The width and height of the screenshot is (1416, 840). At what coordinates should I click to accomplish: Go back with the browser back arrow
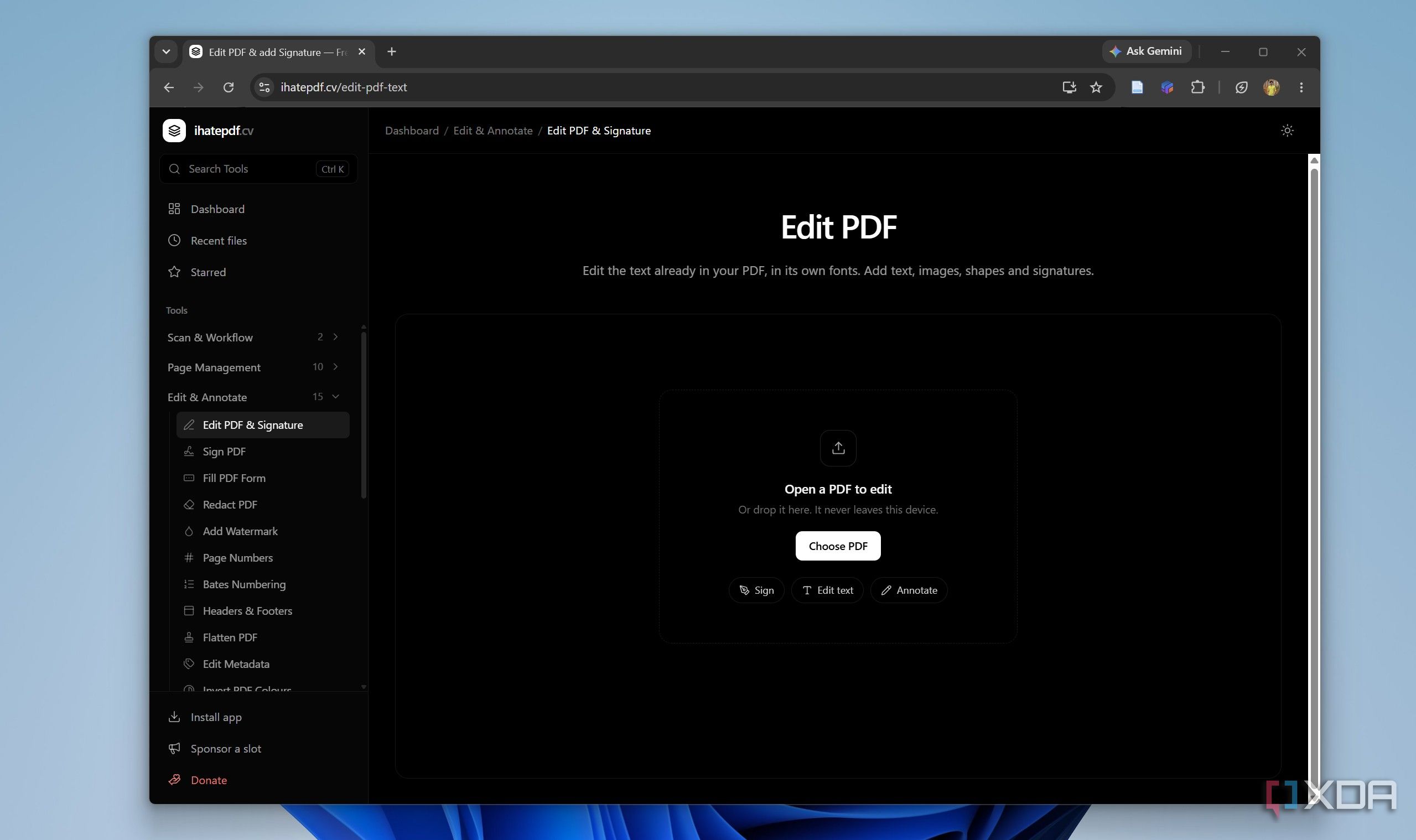169,87
